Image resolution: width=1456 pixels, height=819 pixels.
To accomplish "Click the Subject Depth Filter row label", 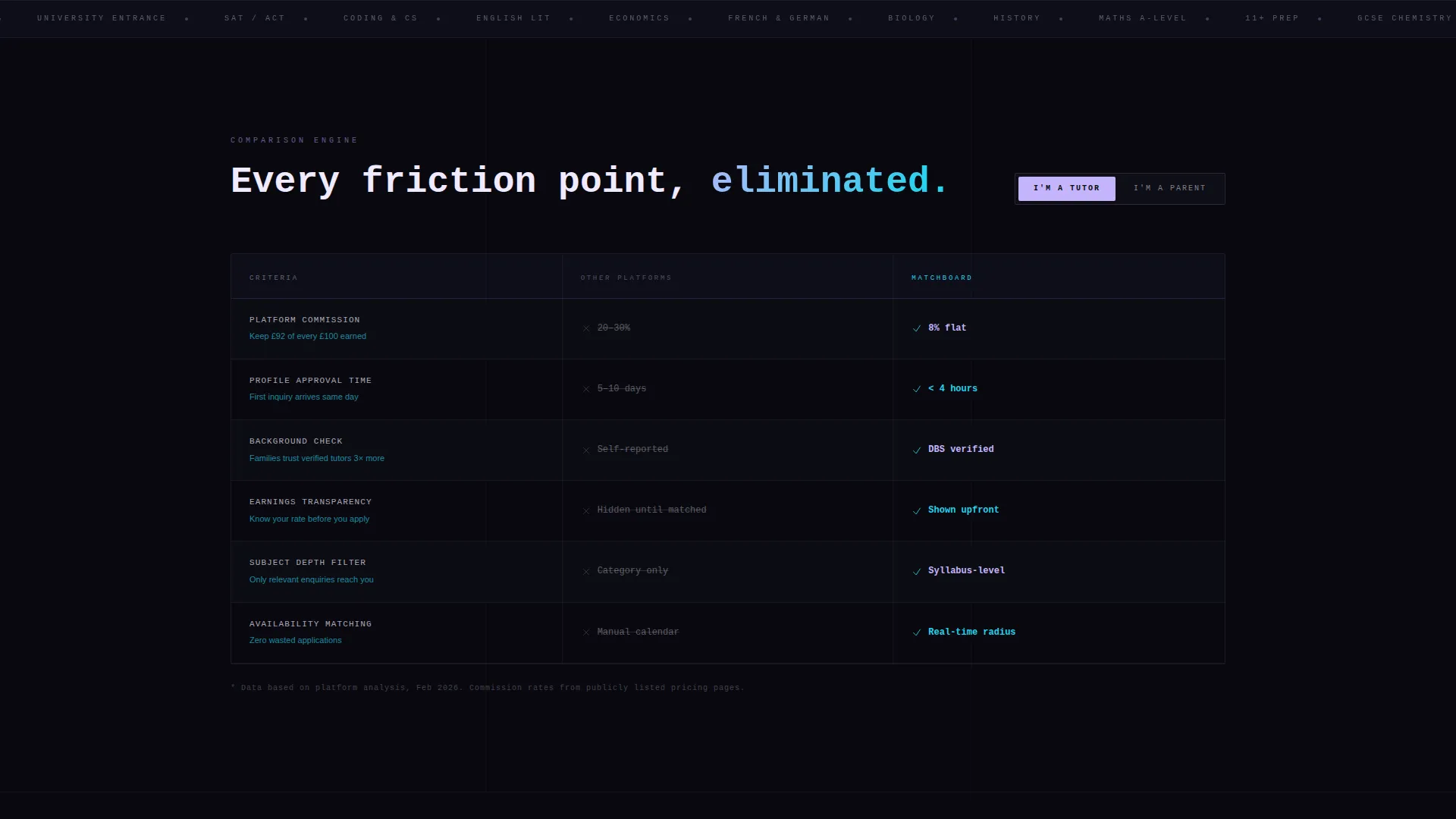I will click(x=308, y=563).
